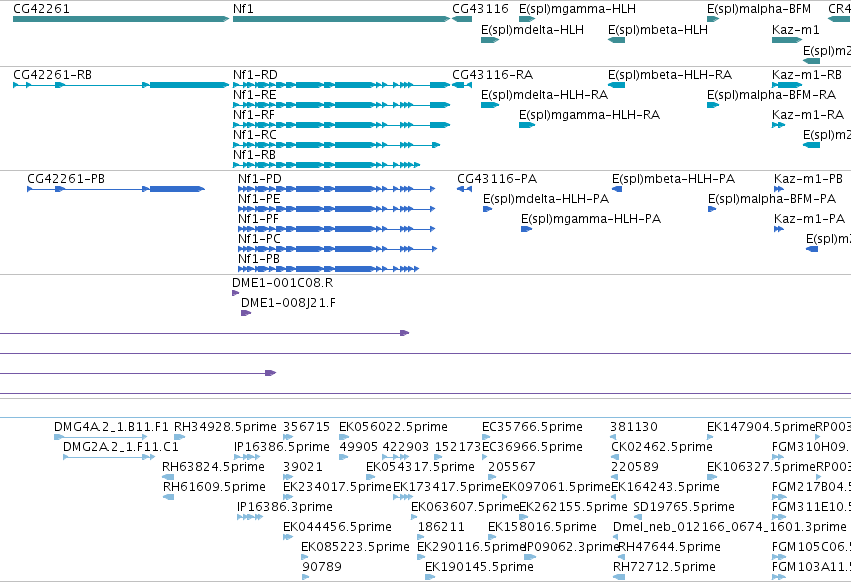Select the Nf1 gene bar
Viewport: 851px width, 582px height.
coord(341,19)
